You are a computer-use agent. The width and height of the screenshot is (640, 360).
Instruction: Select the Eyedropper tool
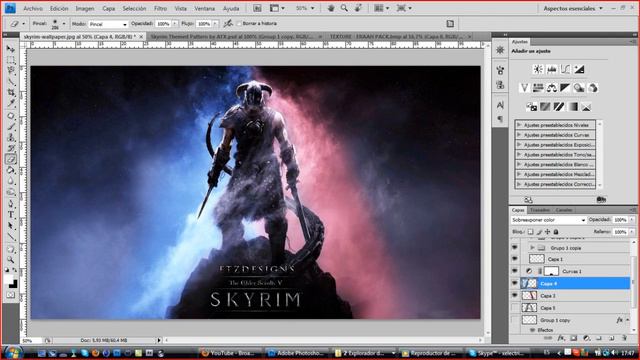pos(11,103)
